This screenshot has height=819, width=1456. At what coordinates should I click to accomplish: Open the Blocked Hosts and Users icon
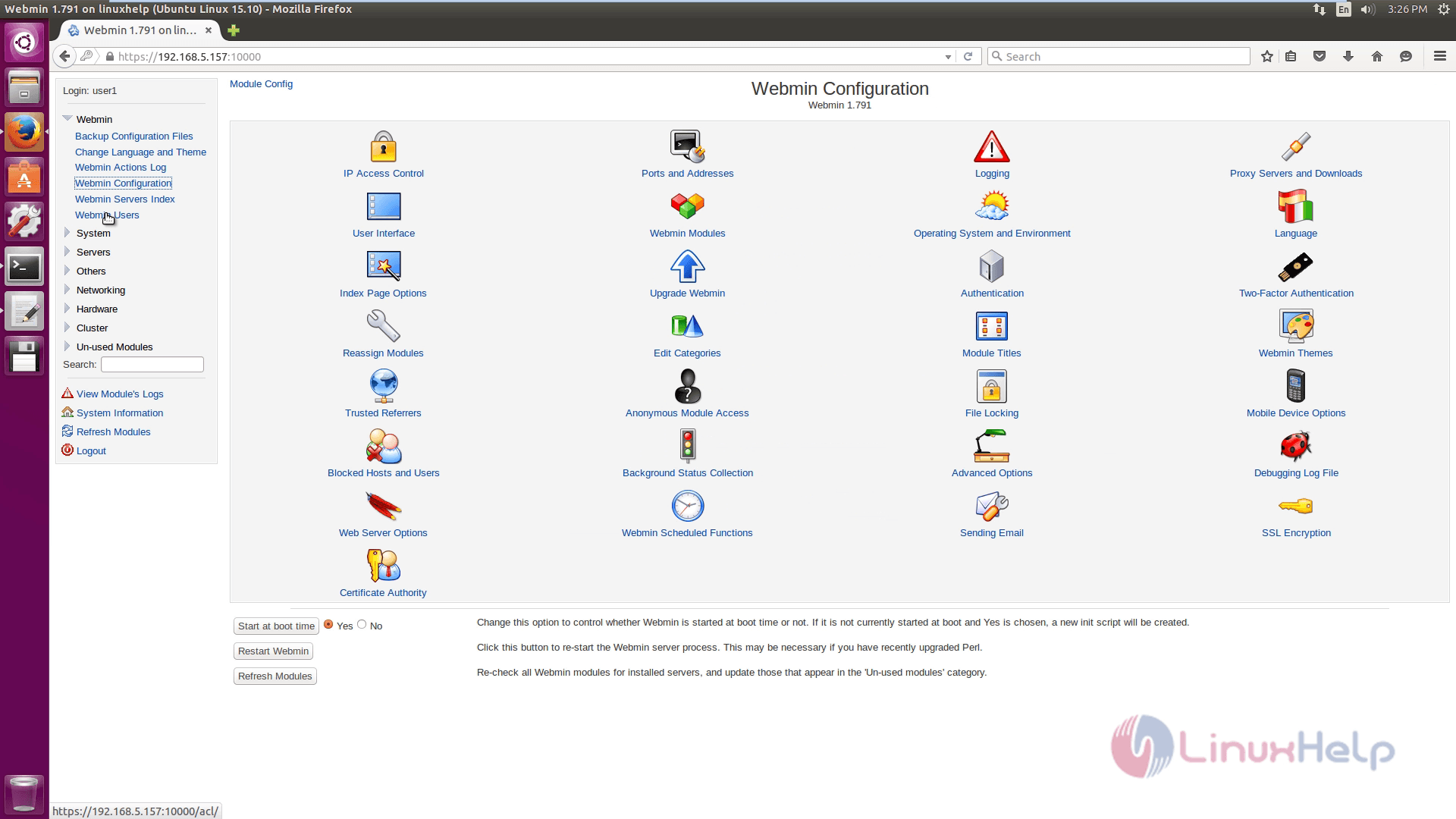tap(383, 446)
